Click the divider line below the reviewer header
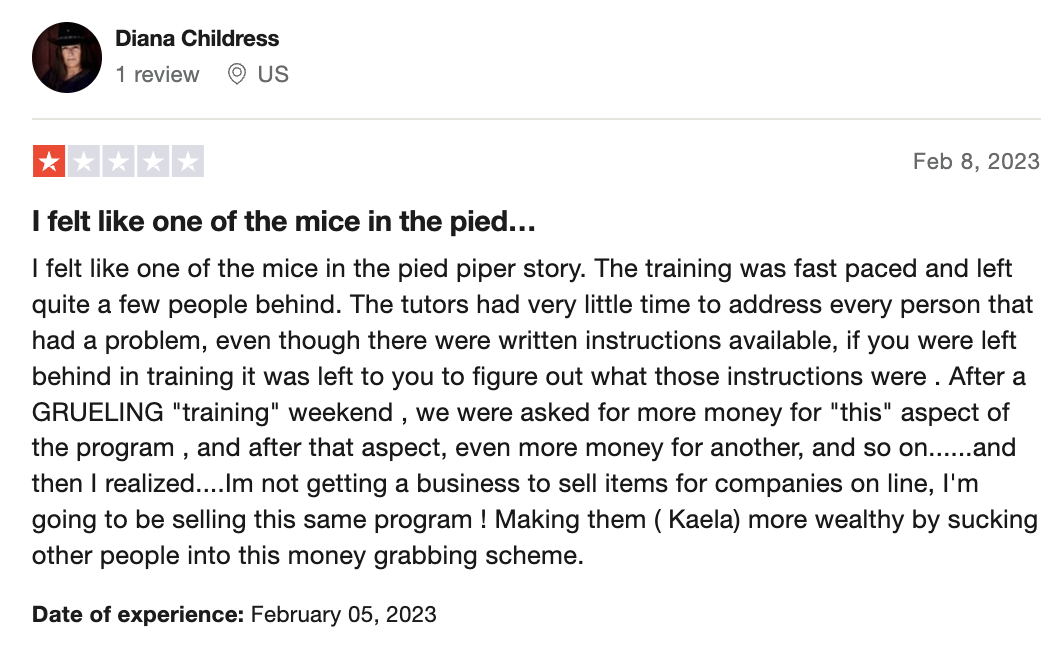 [x=536, y=119]
